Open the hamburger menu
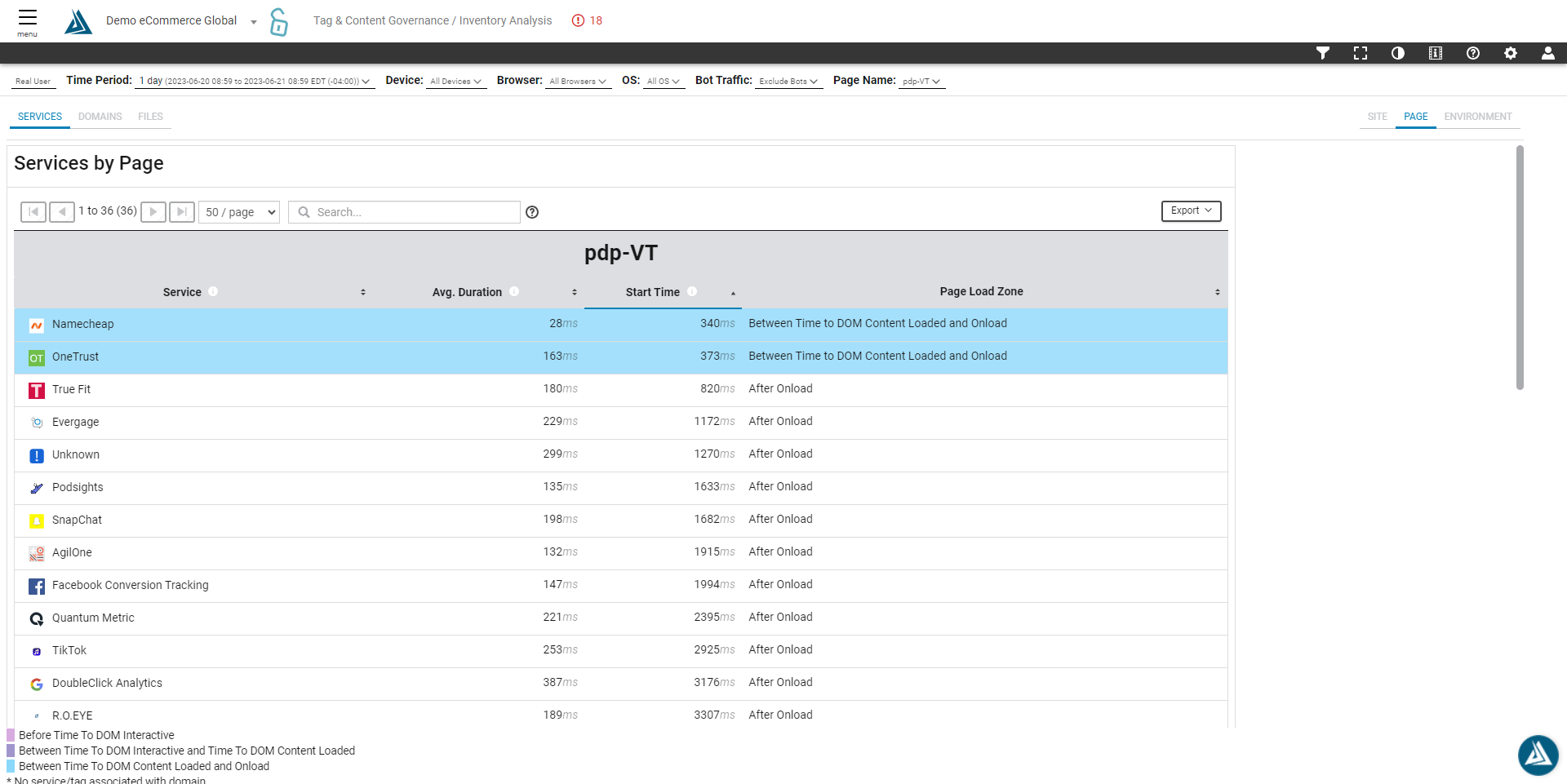Image resolution: width=1567 pixels, height=784 pixels. (28, 21)
